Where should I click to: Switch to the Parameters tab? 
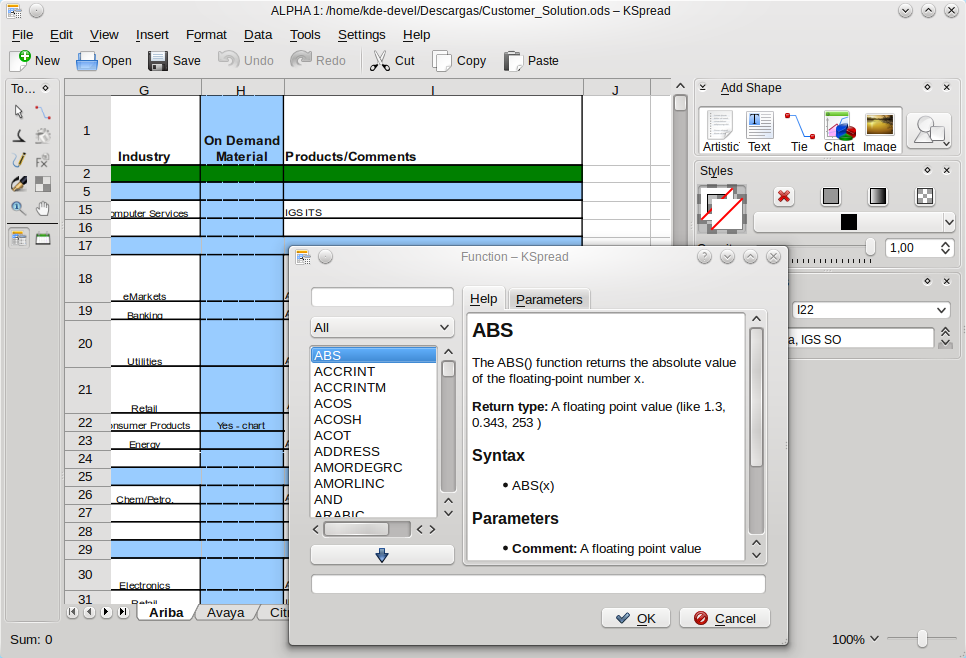[x=549, y=299]
